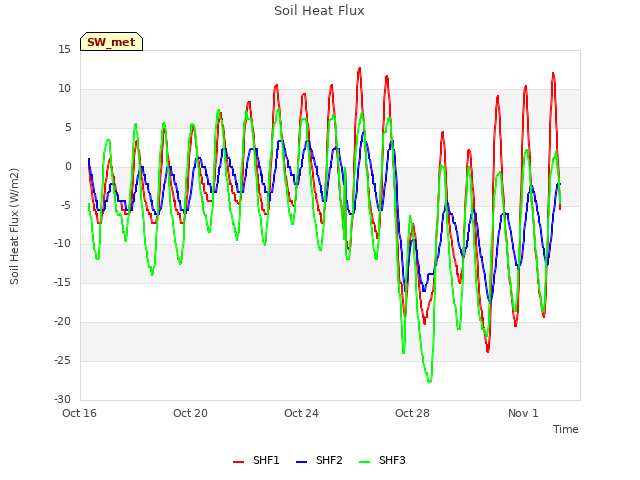
Task: Click the Oct 16 x-axis tick label
Action: click(x=79, y=413)
